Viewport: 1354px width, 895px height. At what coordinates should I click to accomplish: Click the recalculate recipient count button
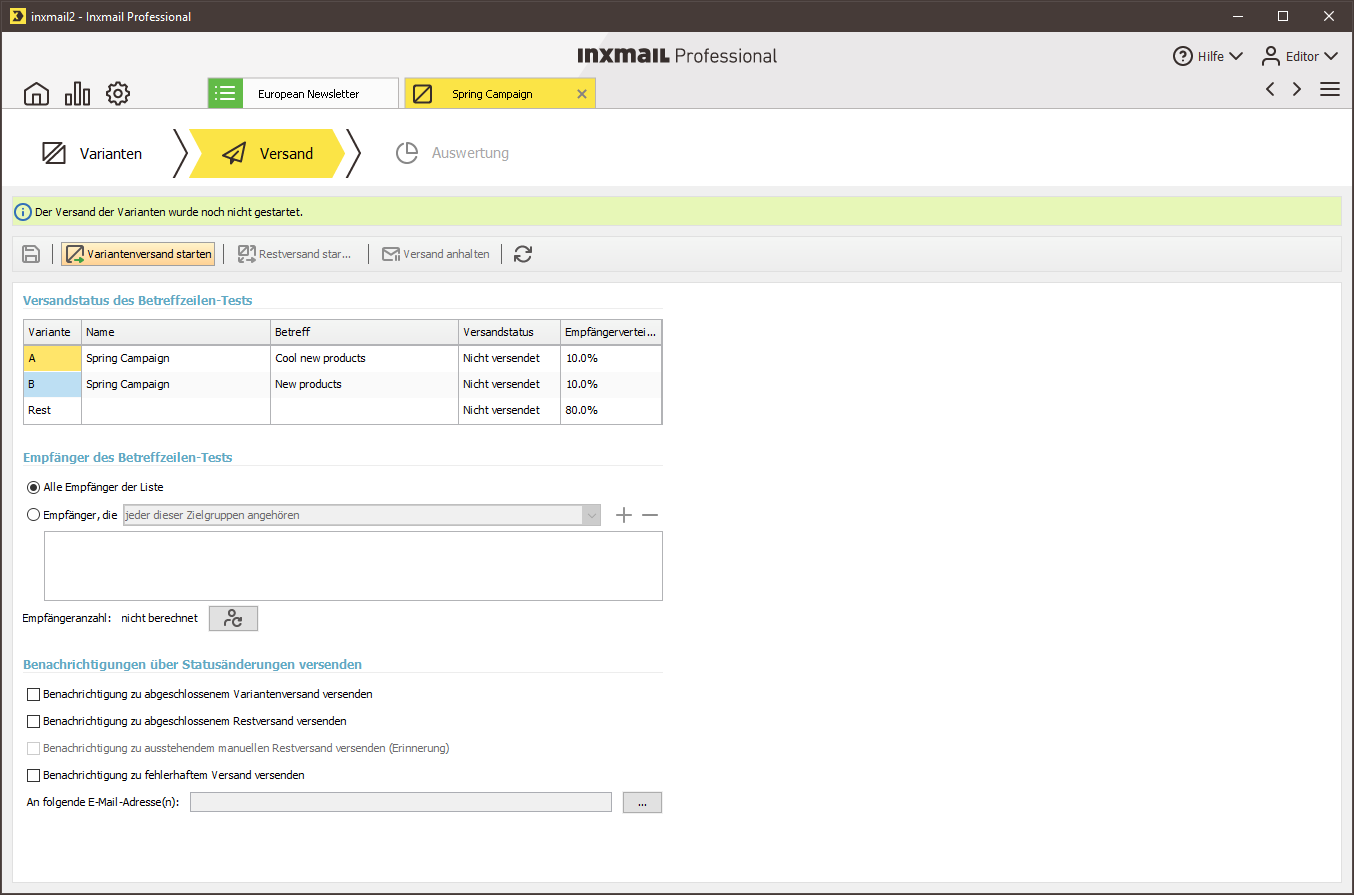(233, 618)
